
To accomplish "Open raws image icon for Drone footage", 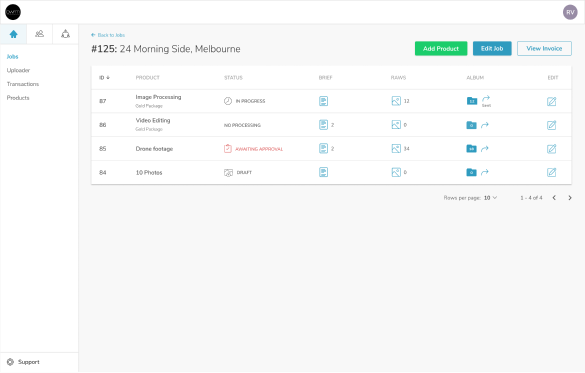I will 396,148.
